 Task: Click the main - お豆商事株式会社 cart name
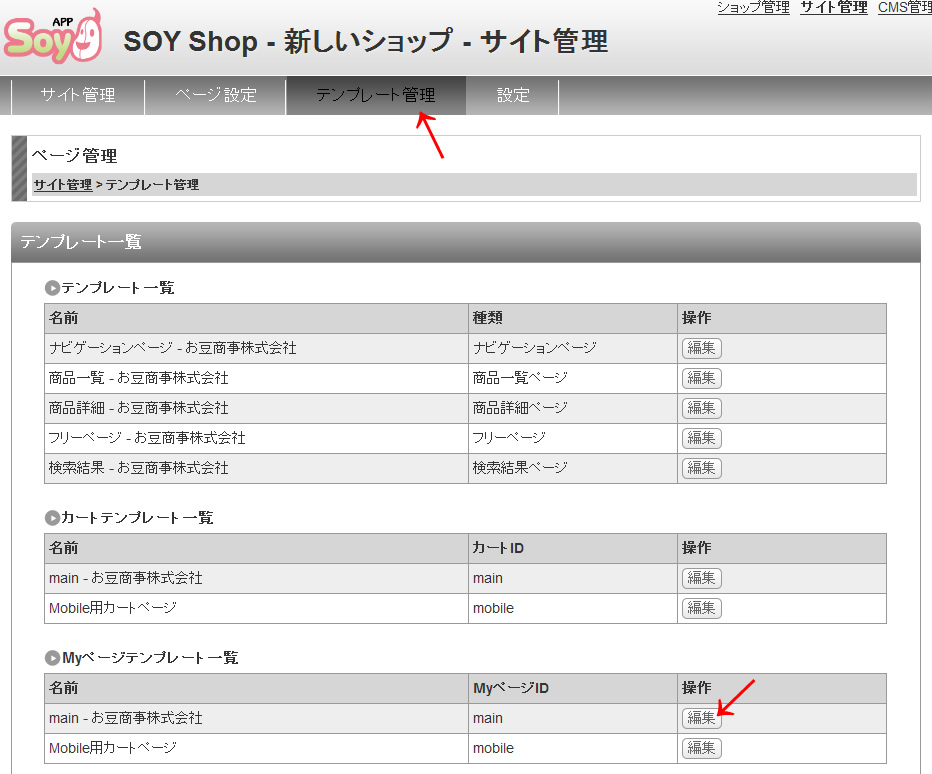[x=256, y=578]
